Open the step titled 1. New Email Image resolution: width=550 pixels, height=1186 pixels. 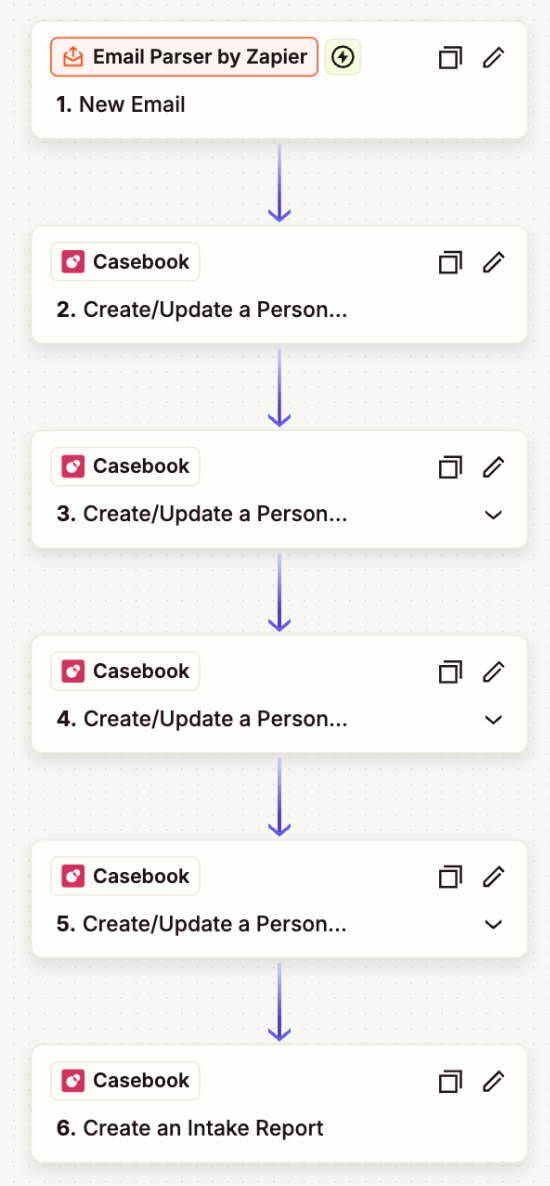point(121,104)
